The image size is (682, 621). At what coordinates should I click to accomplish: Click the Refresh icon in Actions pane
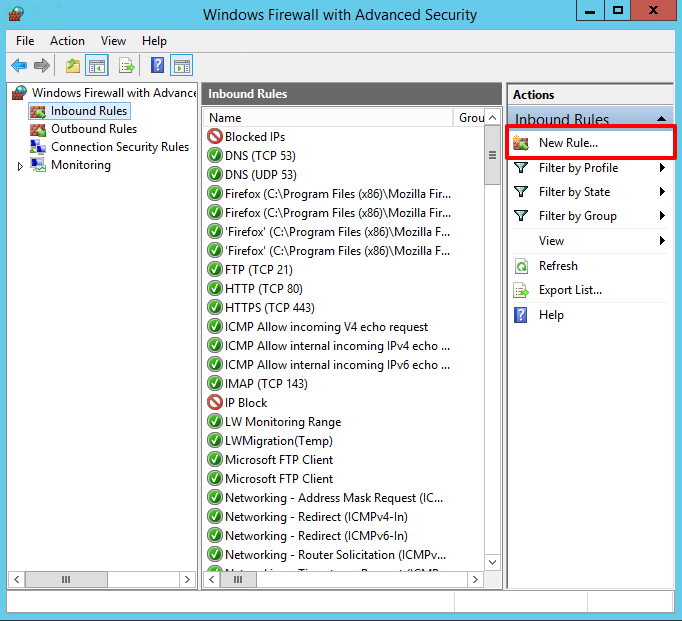tap(521, 266)
